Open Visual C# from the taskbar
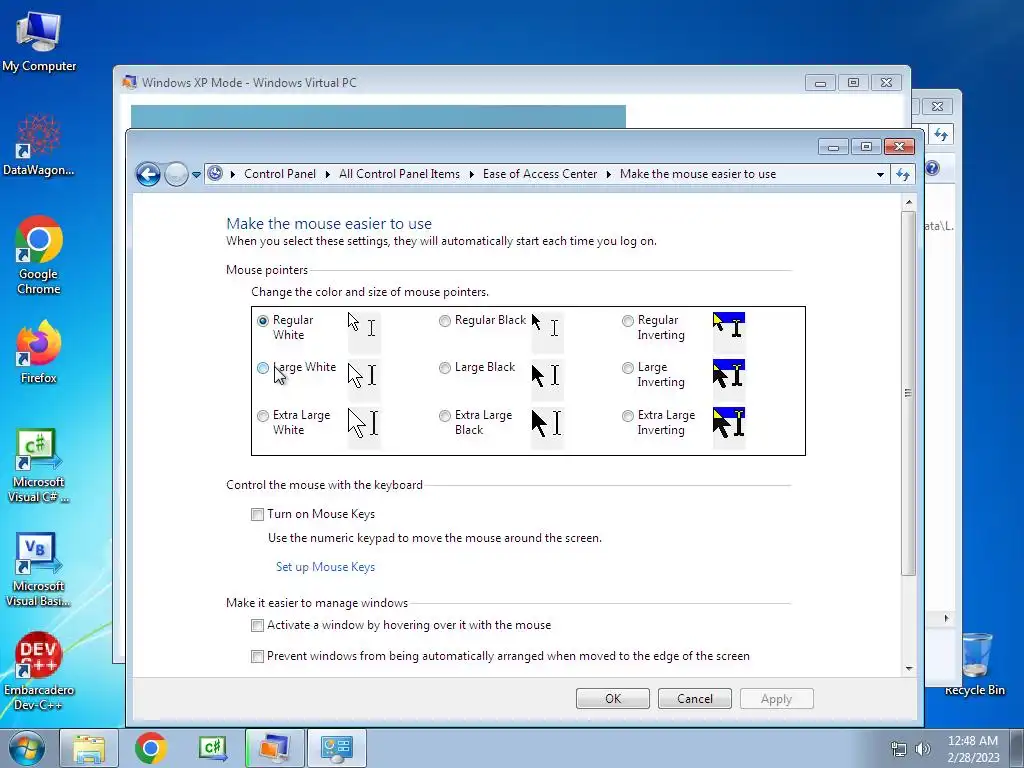 tap(213, 748)
